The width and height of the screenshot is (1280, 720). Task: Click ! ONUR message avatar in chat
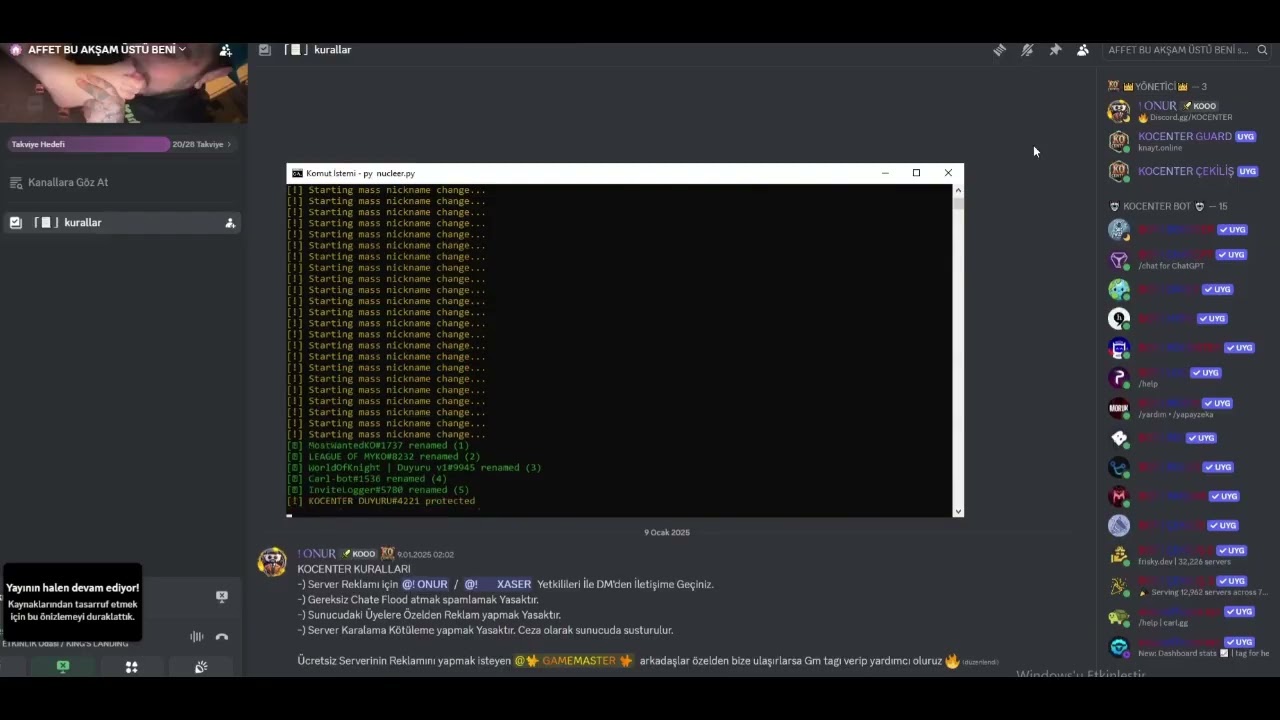coord(272,562)
